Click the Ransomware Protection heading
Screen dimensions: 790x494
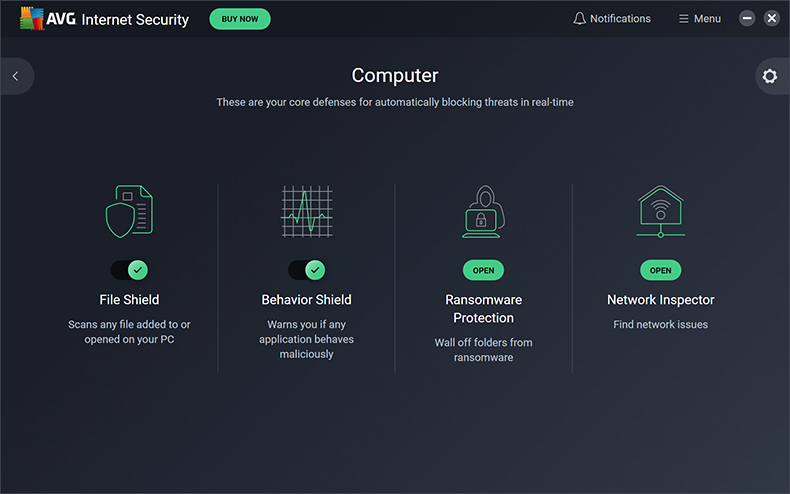coord(483,308)
